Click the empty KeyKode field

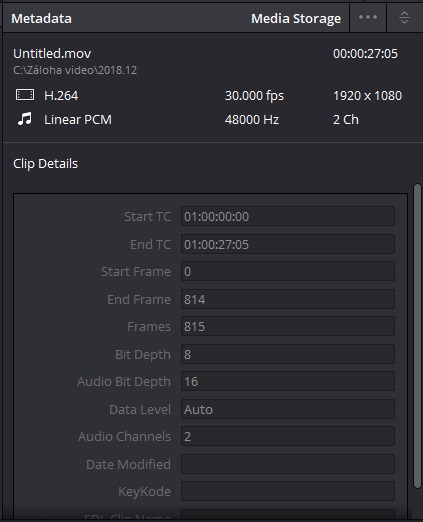[288, 491]
